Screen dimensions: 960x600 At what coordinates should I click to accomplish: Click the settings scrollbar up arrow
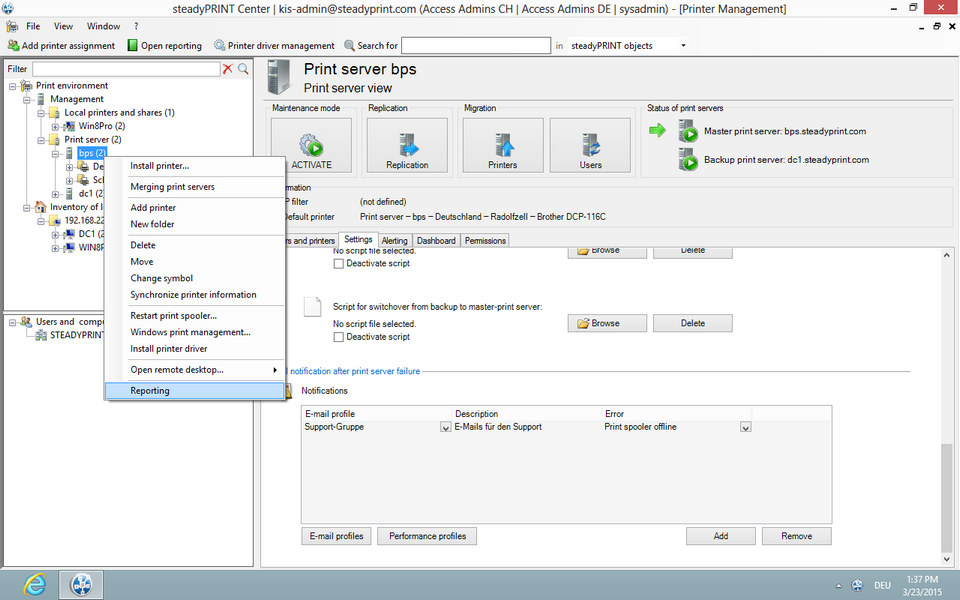947,255
